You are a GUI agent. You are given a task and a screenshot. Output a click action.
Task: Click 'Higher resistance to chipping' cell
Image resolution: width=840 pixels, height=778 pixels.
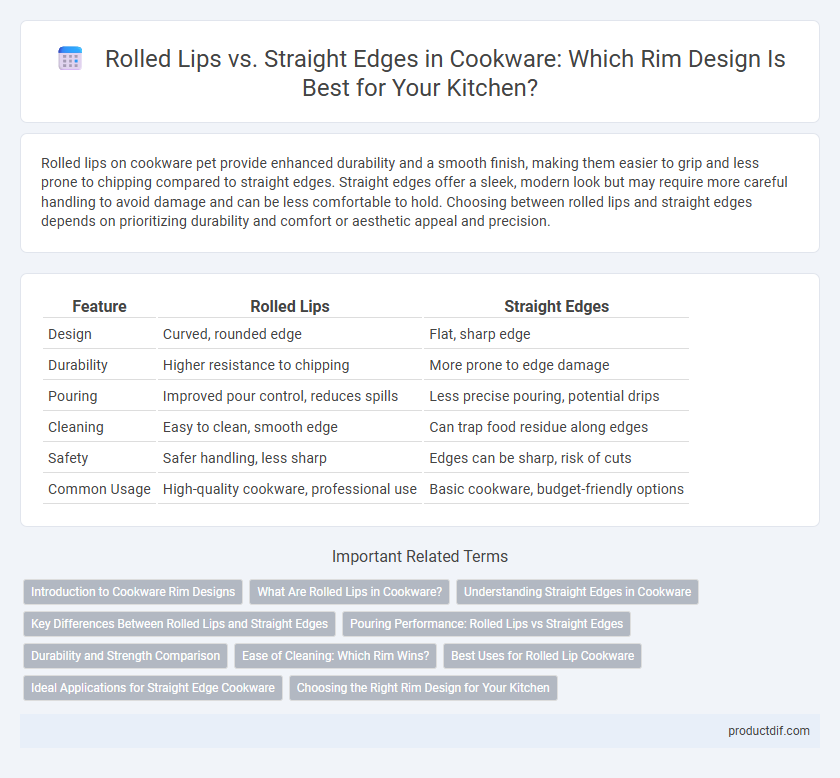(x=290, y=365)
